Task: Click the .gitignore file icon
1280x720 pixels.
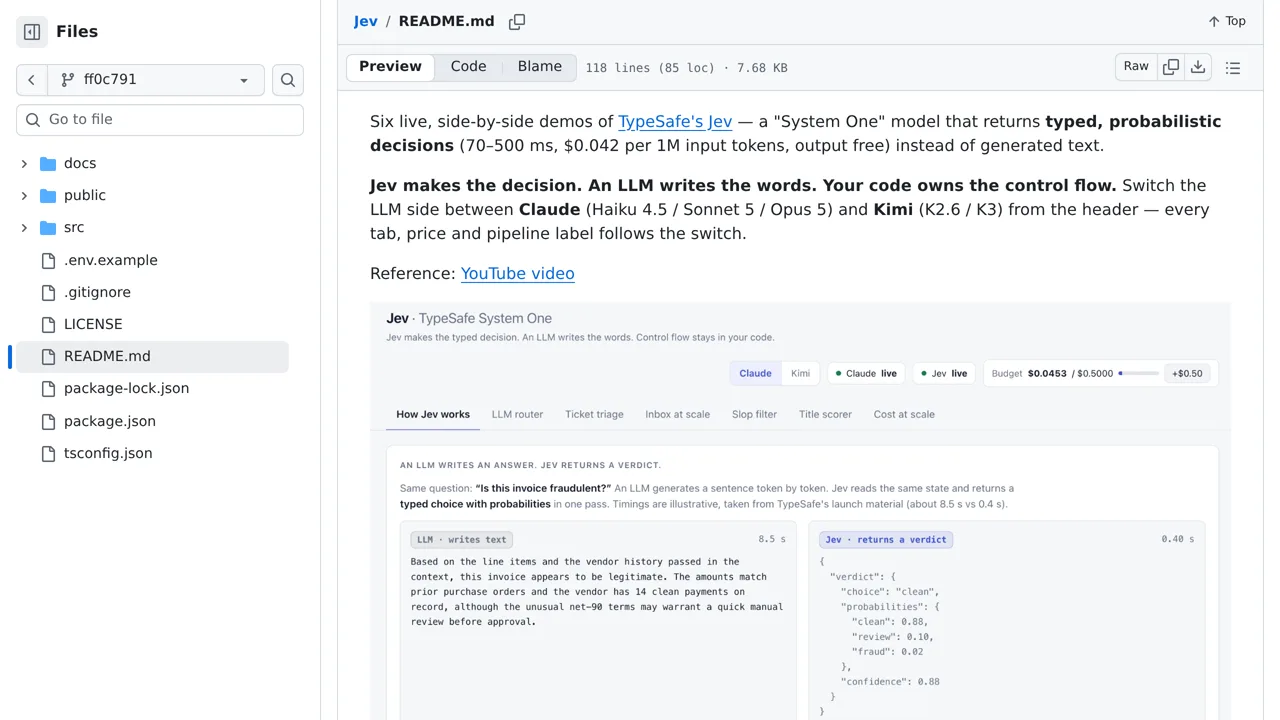Action: (48, 292)
